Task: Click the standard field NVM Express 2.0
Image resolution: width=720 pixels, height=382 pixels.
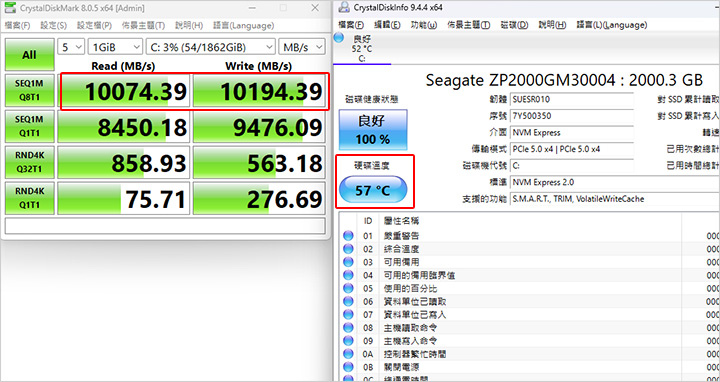Action: tap(615, 182)
